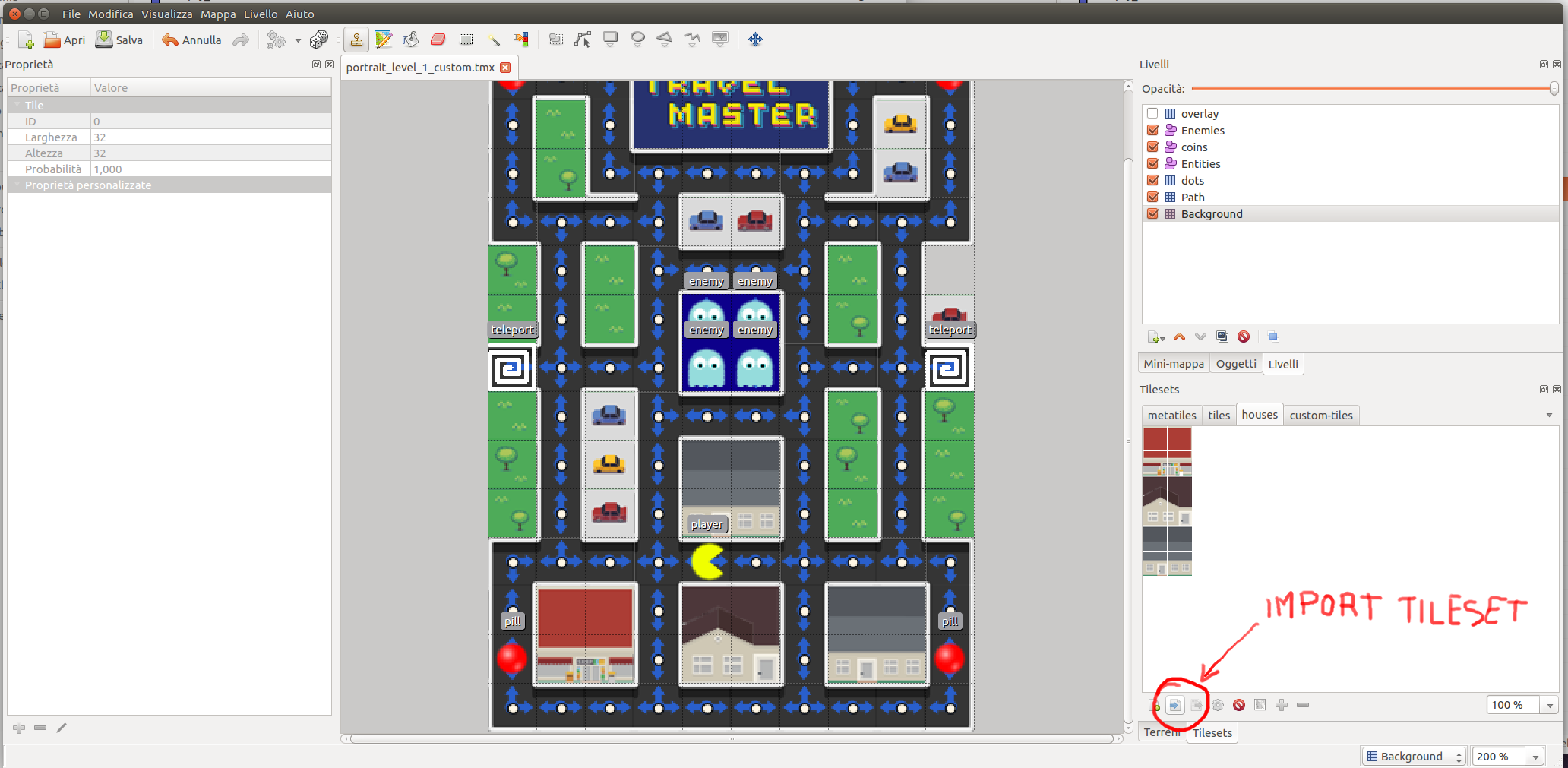Screen dimensions: 1568x768
Task: Select the Insert Ellipse tool
Action: (x=638, y=40)
